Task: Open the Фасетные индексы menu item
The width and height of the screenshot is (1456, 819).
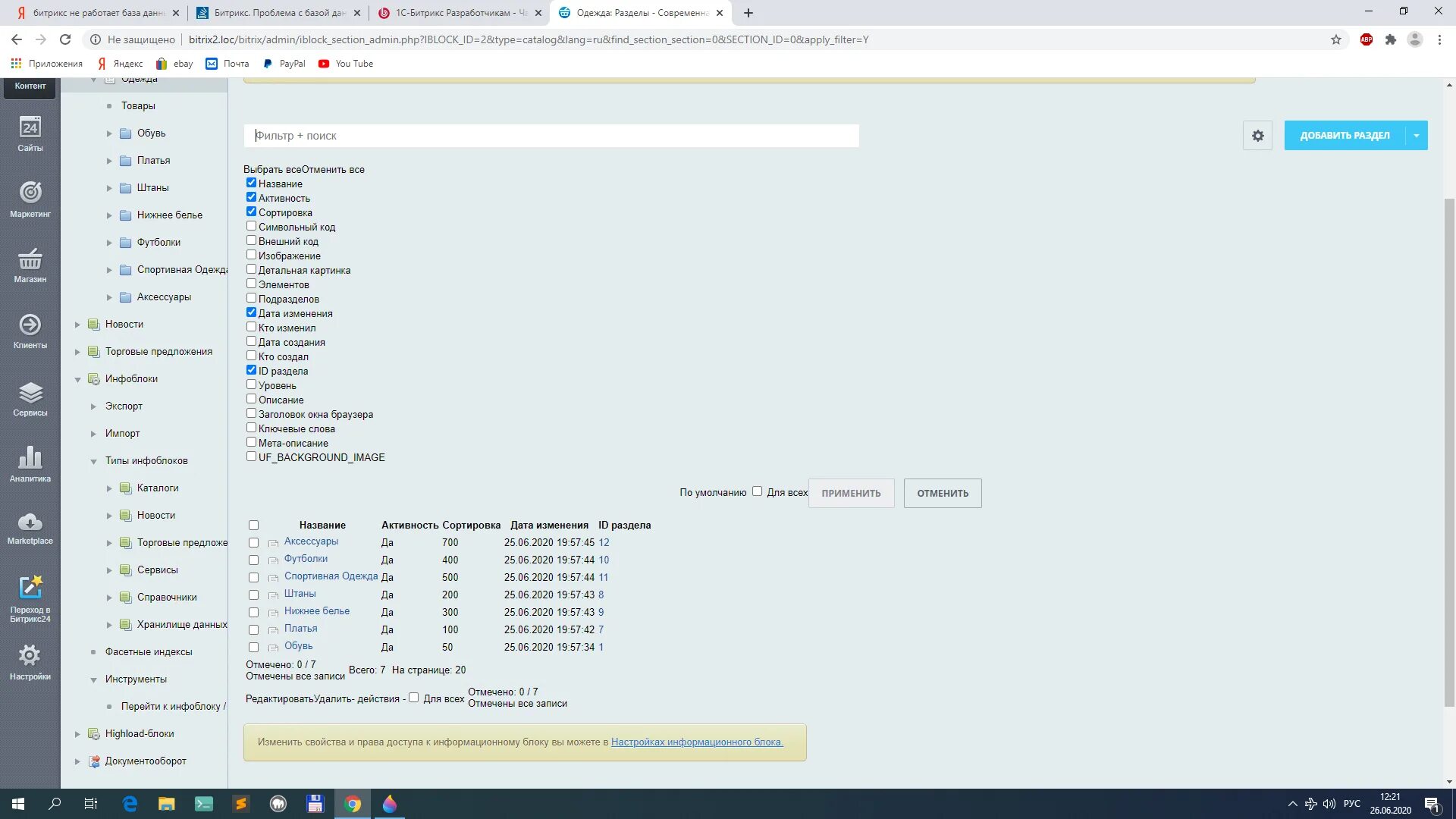Action: [149, 652]
